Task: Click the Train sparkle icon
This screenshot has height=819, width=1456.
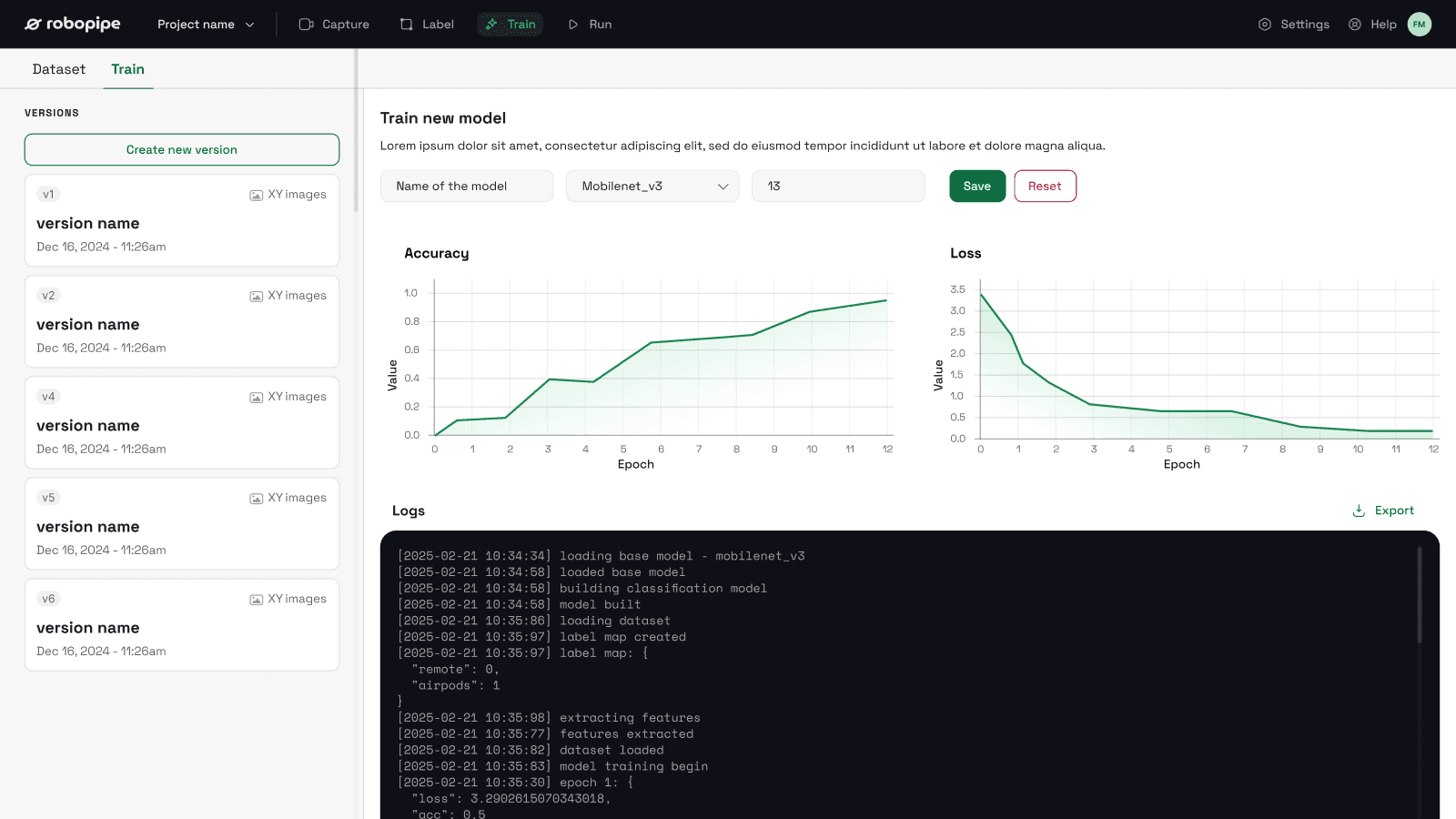Action: tap(491, 25)
